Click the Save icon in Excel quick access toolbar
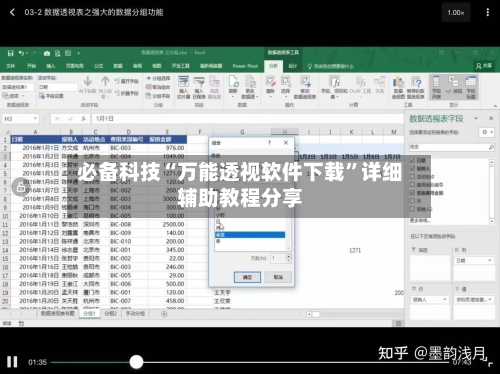The image size is (500, 374). pos(10,53)
